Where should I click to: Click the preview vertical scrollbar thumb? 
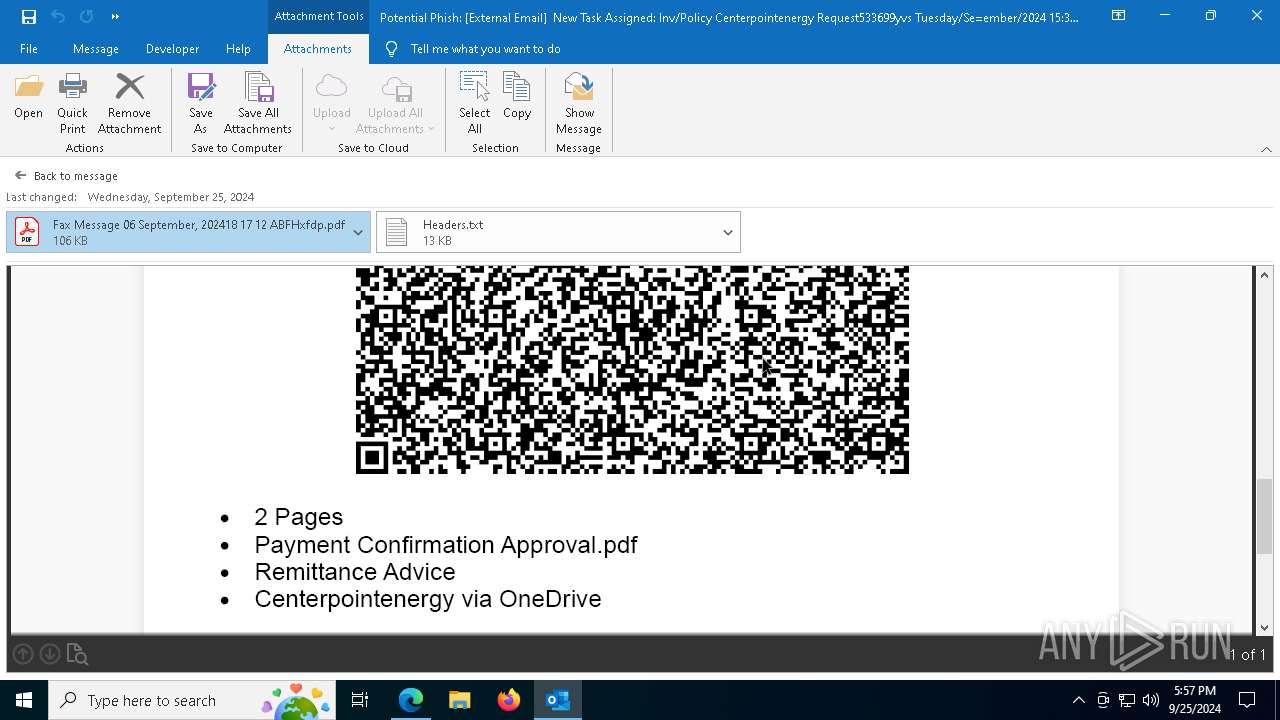(1264, 515)
